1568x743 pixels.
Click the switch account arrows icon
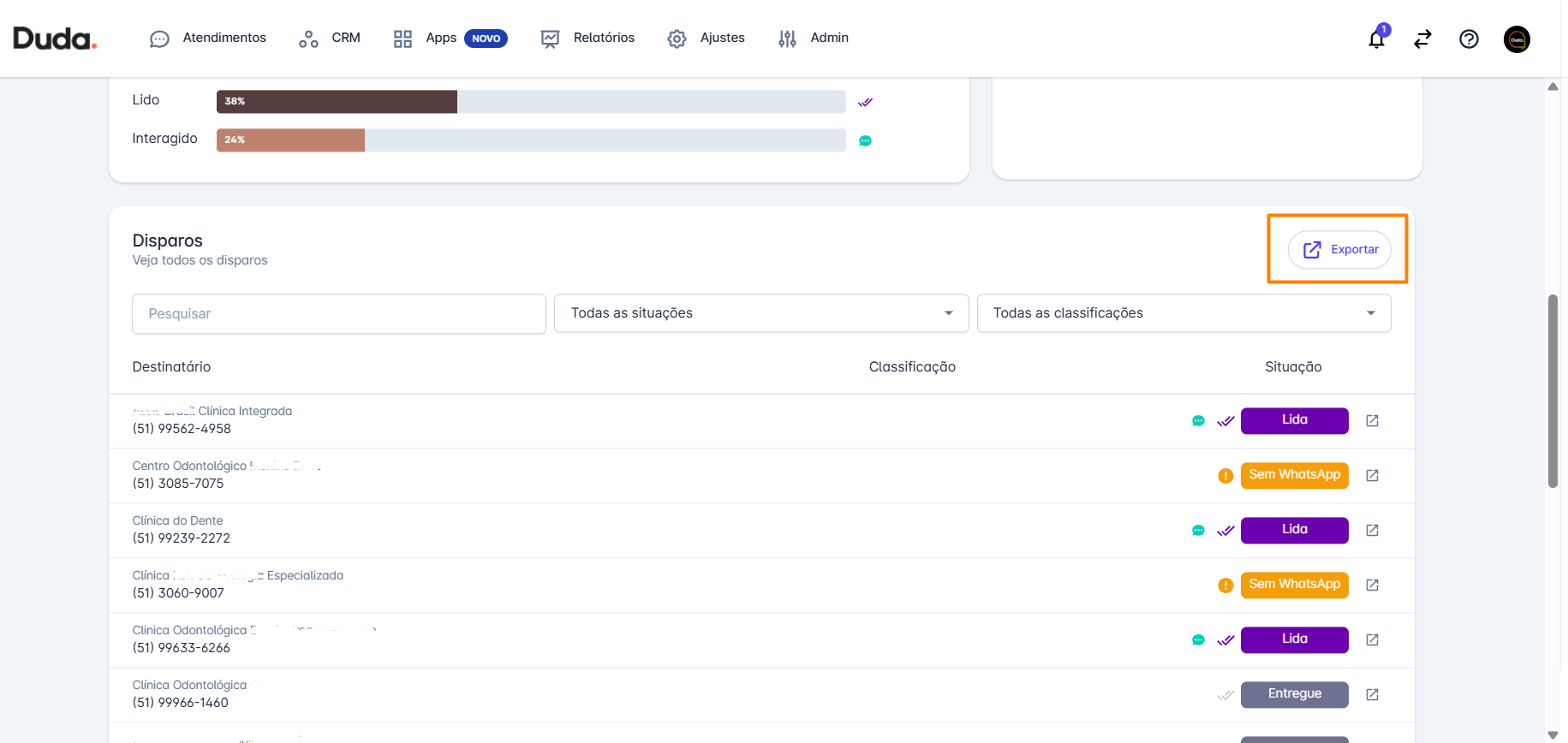point(1422,39)
